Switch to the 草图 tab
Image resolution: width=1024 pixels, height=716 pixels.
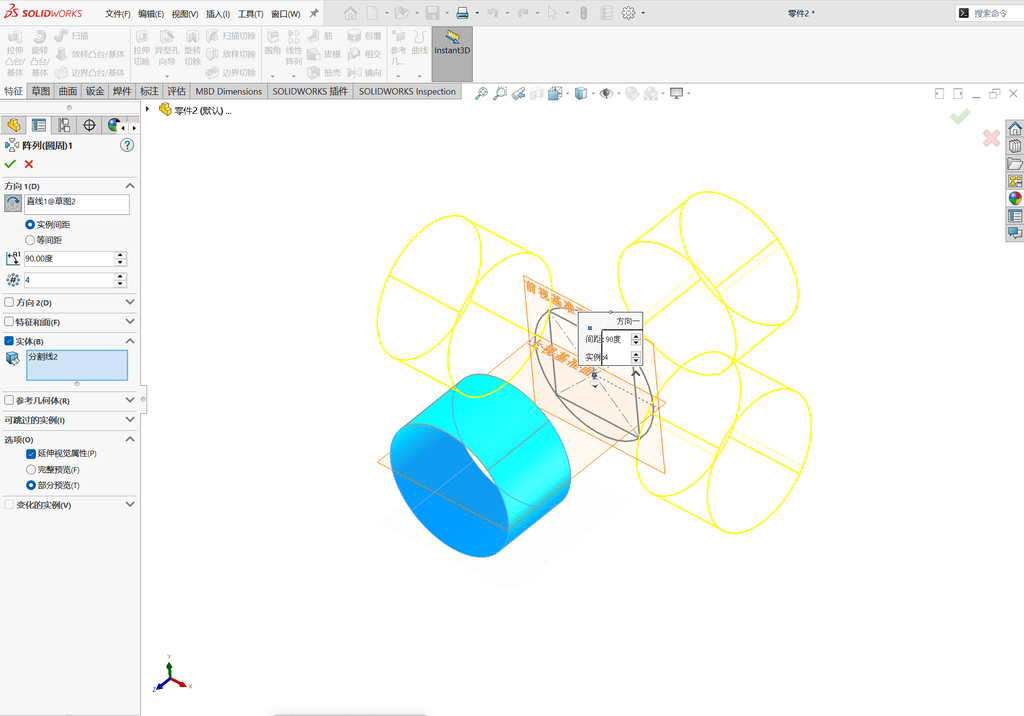coord(40,91)
